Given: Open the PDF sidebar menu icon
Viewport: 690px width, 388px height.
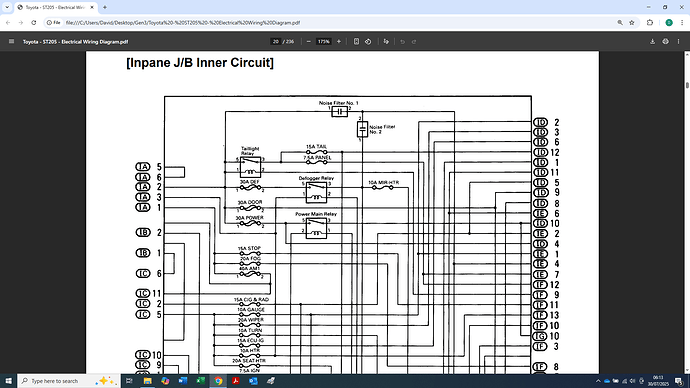Looking at the screenshot, I should (11, 41).
